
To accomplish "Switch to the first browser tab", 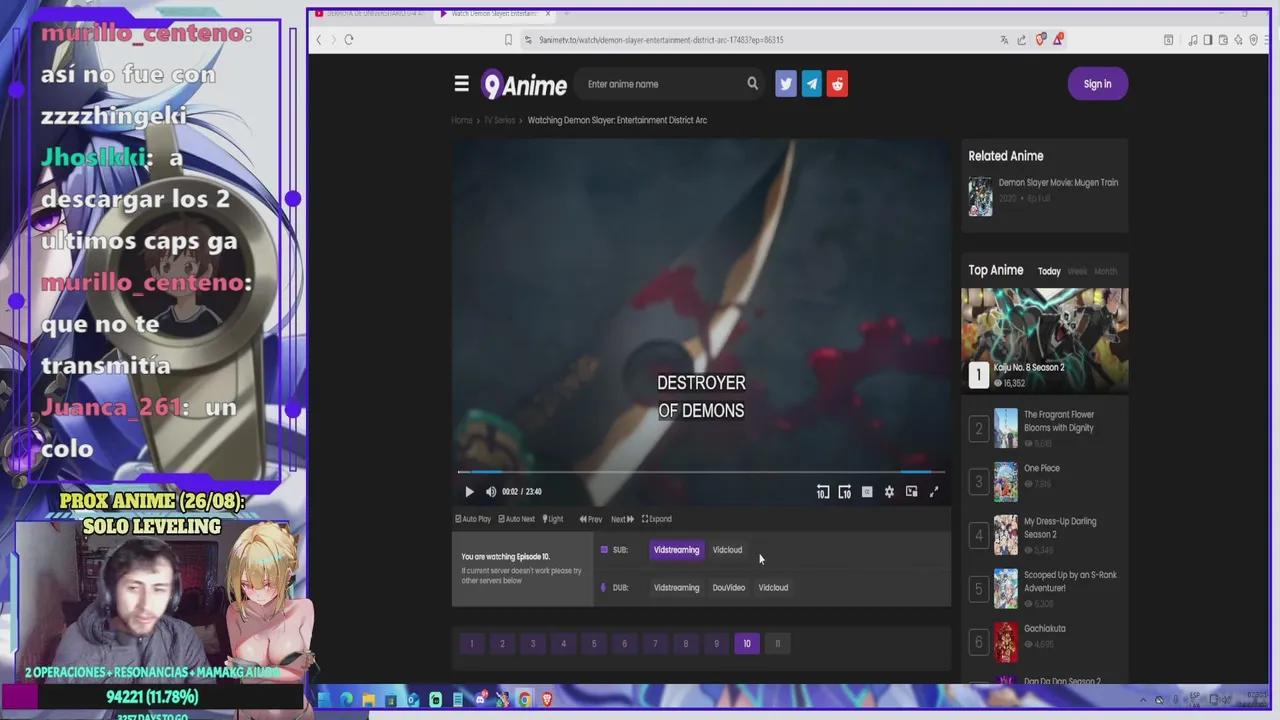I will pos(370,14).
